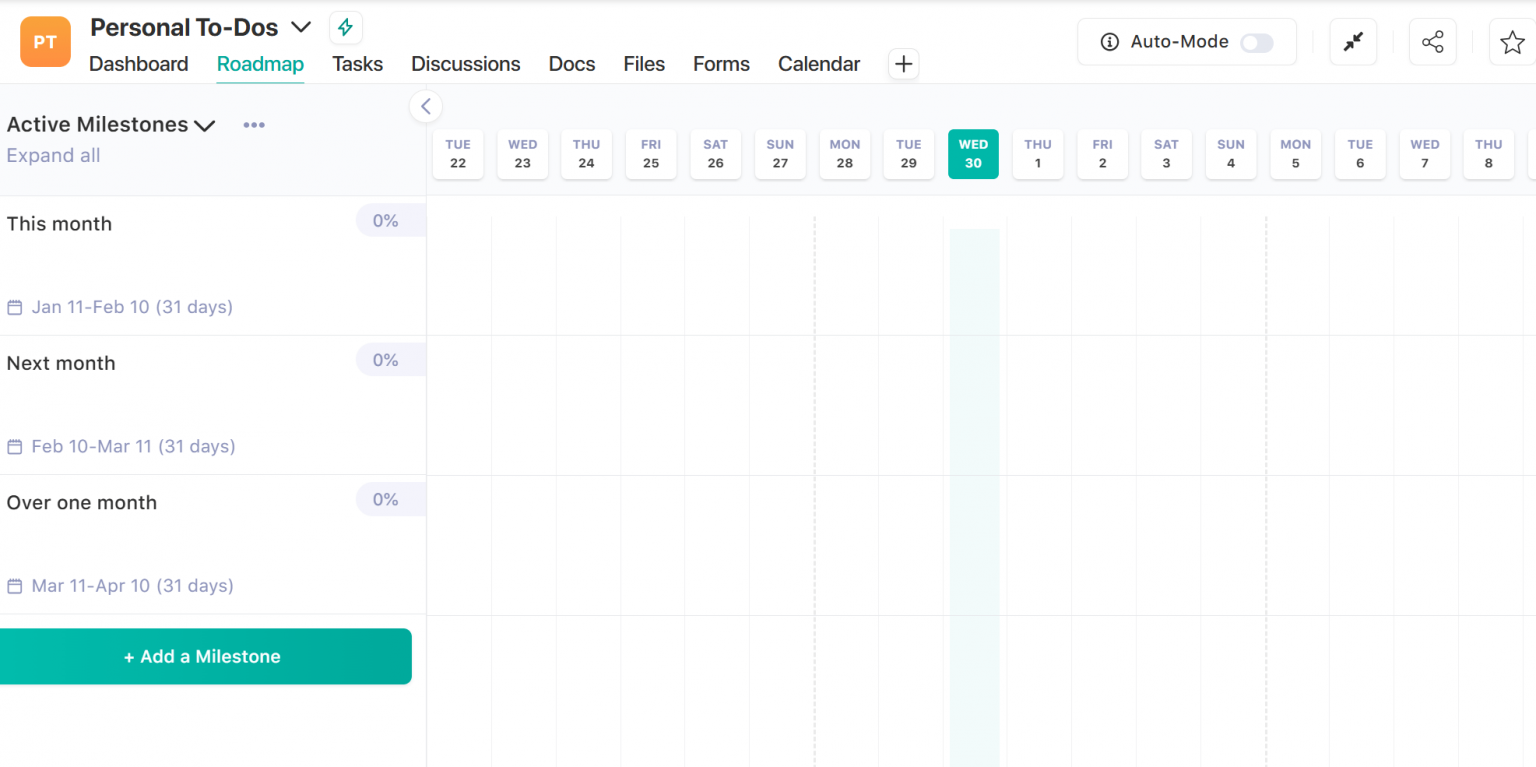Open the Personal To-Dos dropdown

(x=300, y=27)
